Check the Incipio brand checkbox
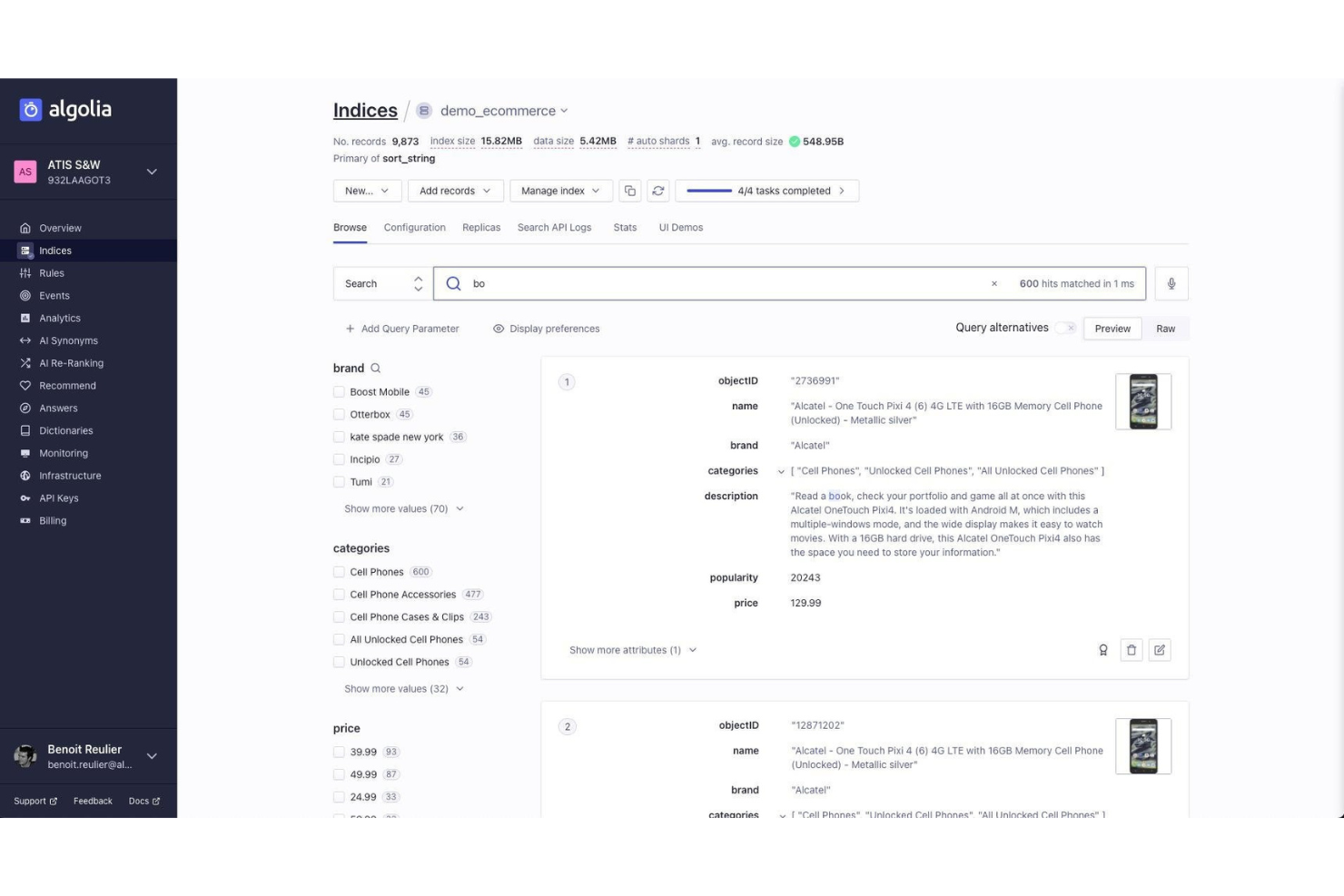This screenshot has height=896, width=1344. (339, 459)
